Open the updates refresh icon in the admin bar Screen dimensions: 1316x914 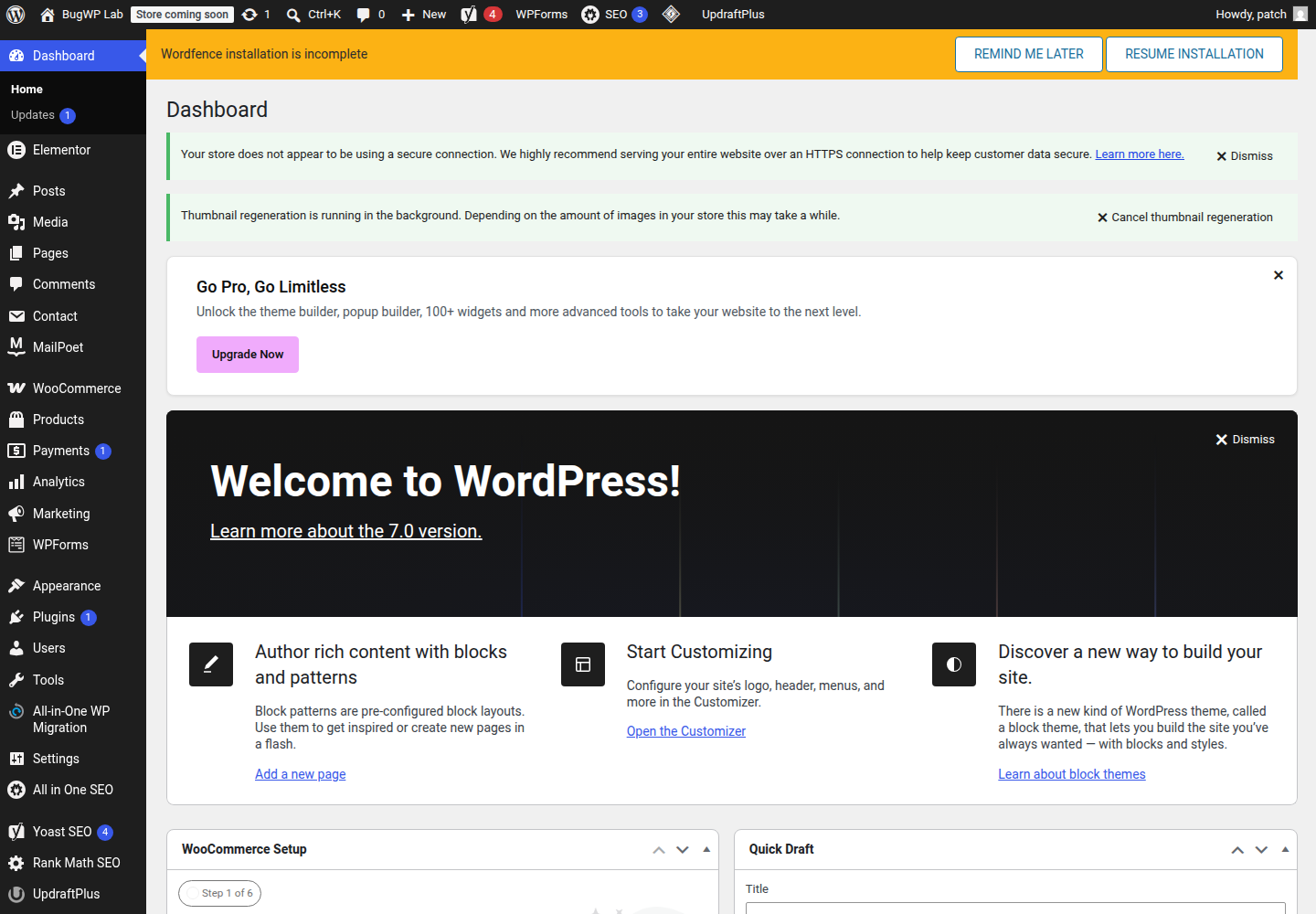coord(249,14)
